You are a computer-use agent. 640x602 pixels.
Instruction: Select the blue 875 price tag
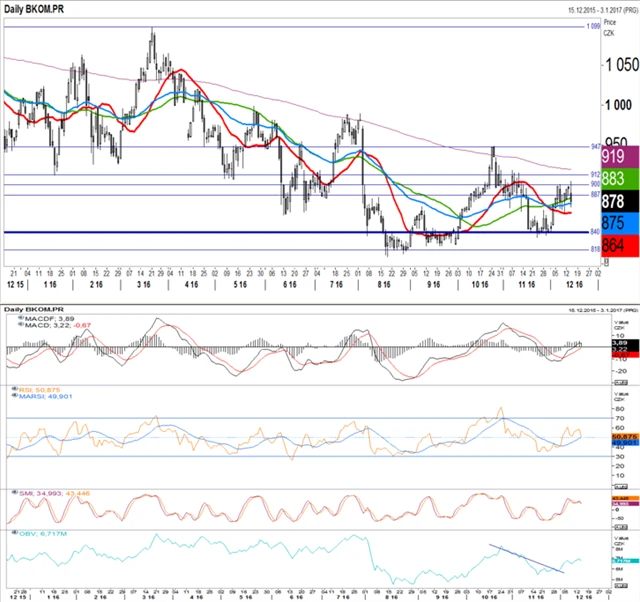click(613, 221)
